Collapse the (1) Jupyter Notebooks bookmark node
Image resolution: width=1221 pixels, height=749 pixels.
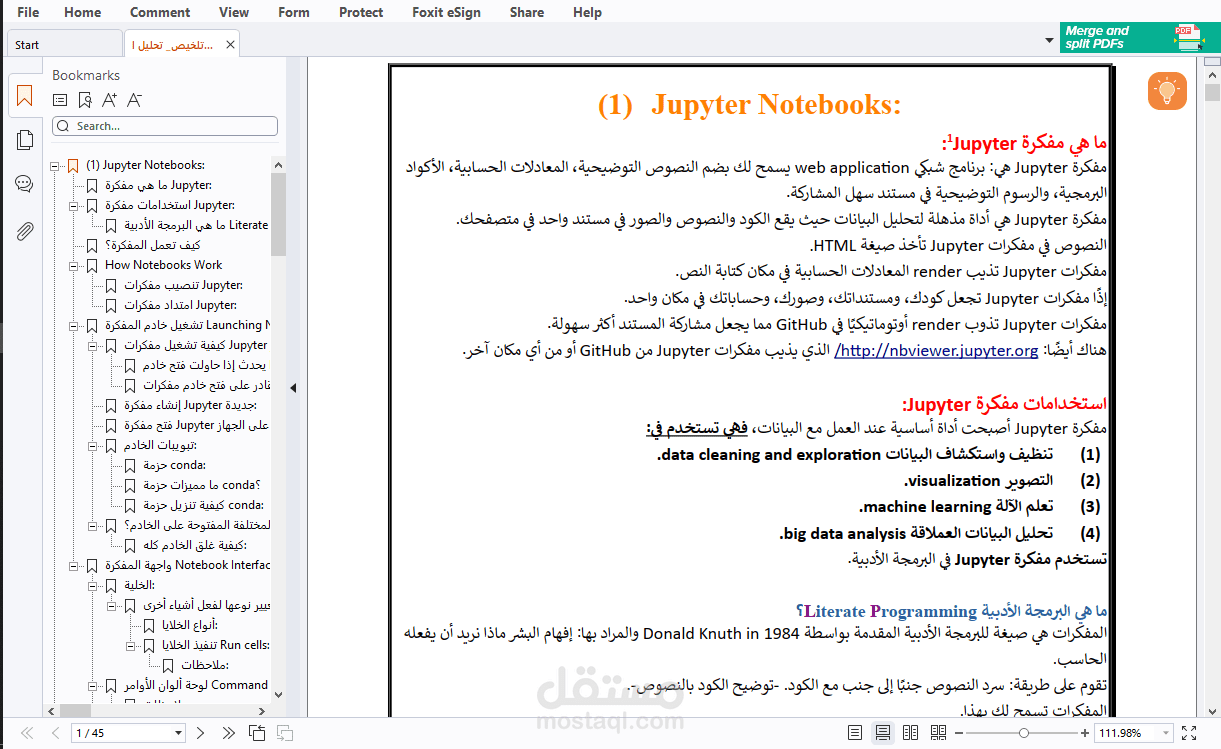click(55, 165)
